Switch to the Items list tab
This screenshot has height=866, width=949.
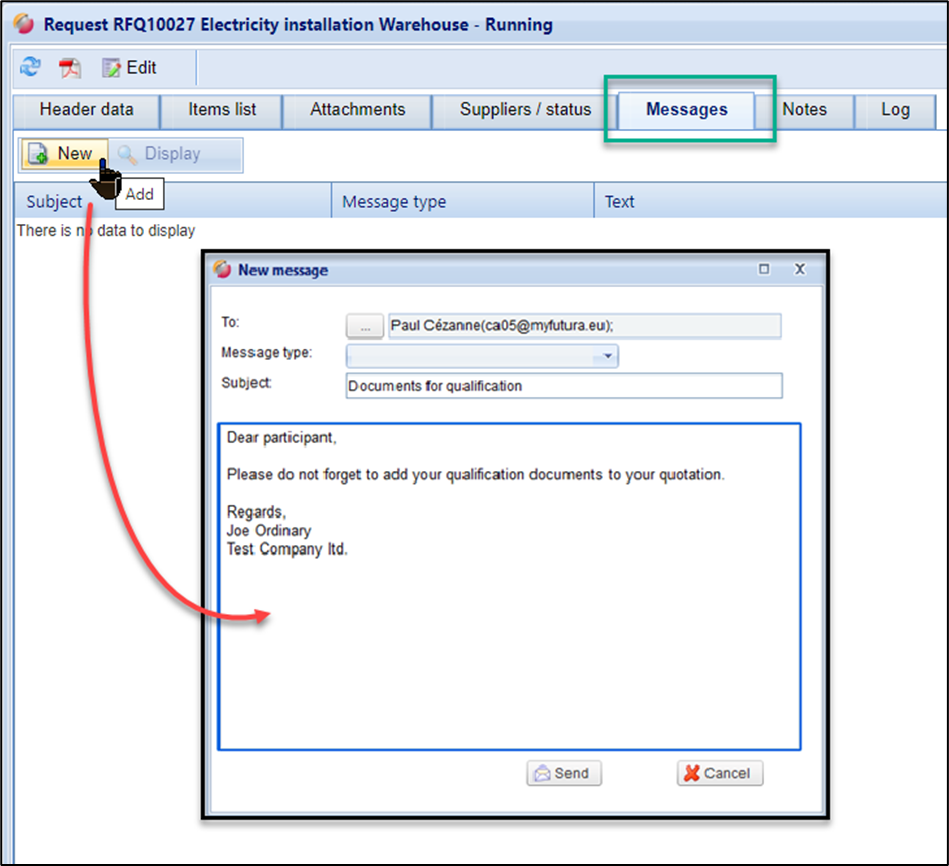coord(222,110)
